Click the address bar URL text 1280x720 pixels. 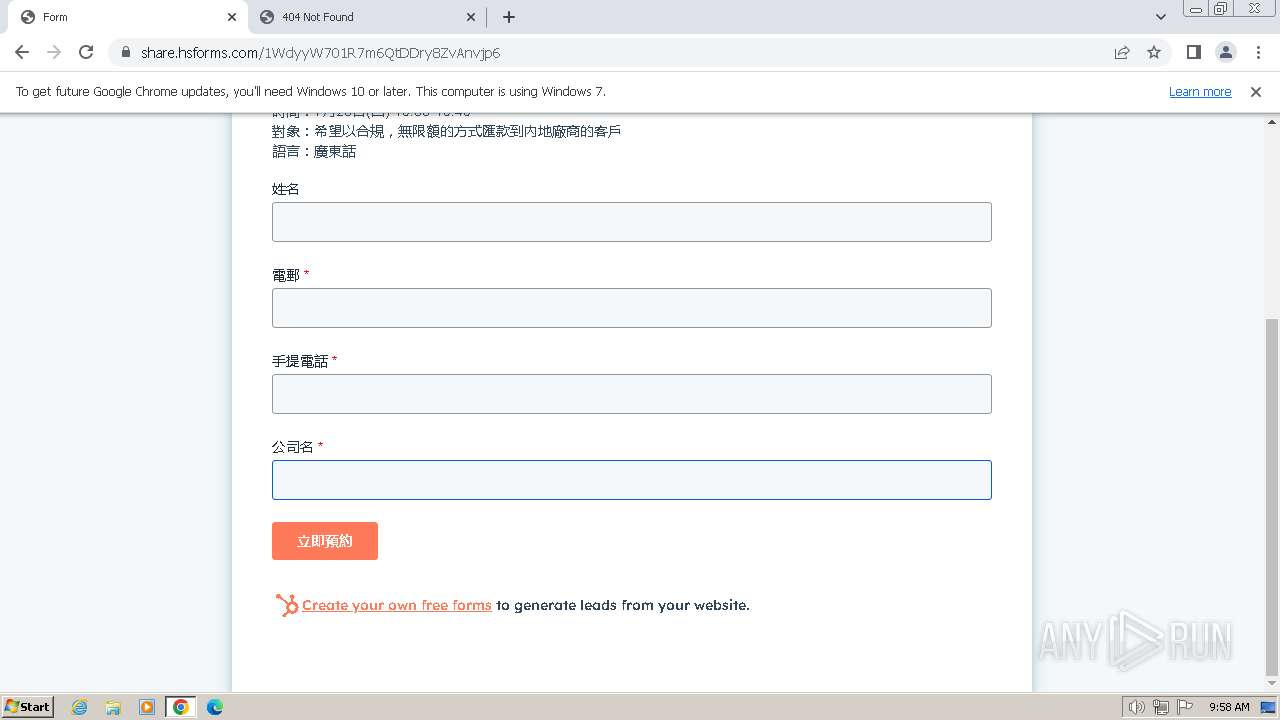pyautogui.click(x=320, y=52)
